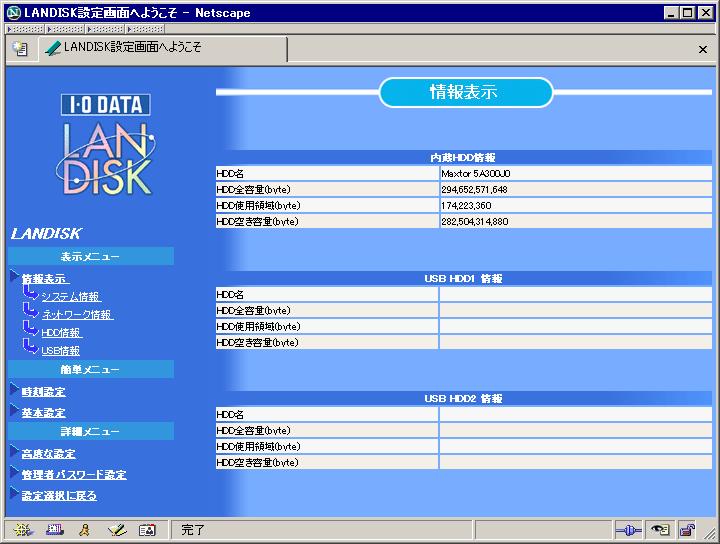Viewport: 720px width, 544px height.
Task: Open the USB情報 link
Action: pos(61,351)
